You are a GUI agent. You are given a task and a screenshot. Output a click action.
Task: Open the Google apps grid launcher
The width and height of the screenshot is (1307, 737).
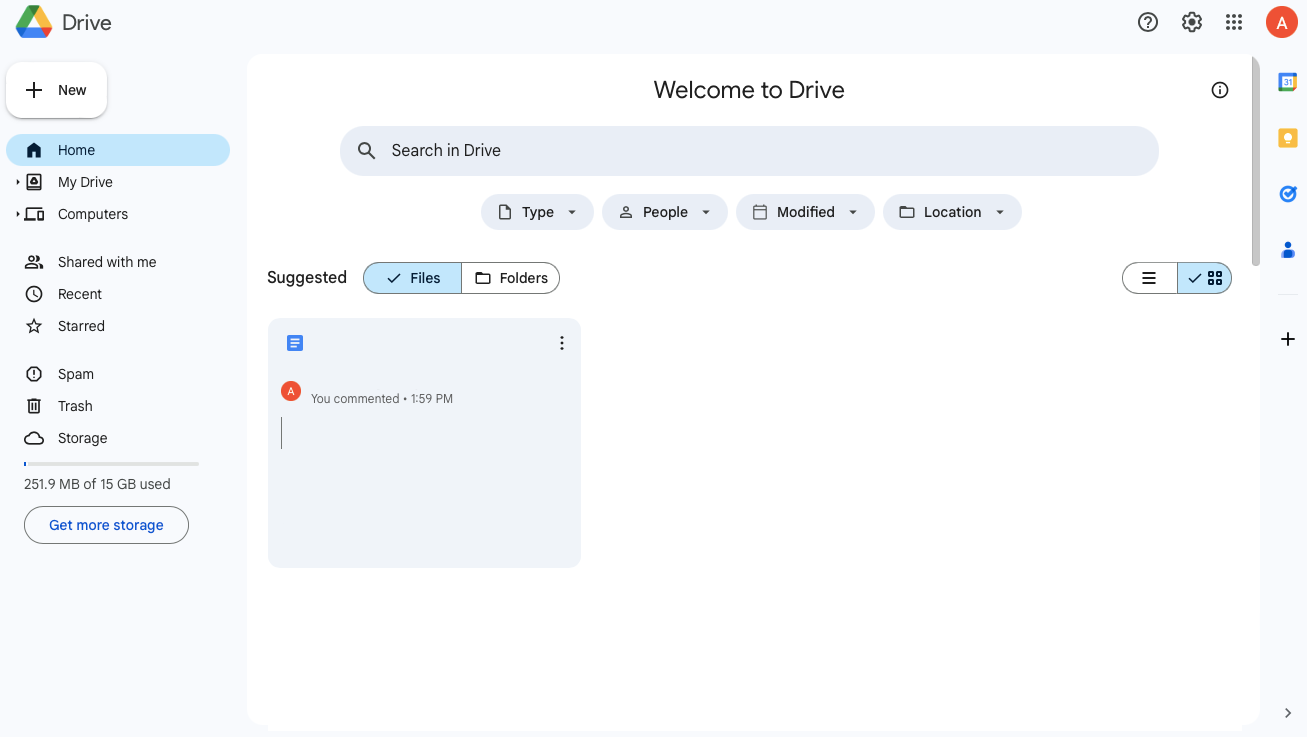(1234, 22)
